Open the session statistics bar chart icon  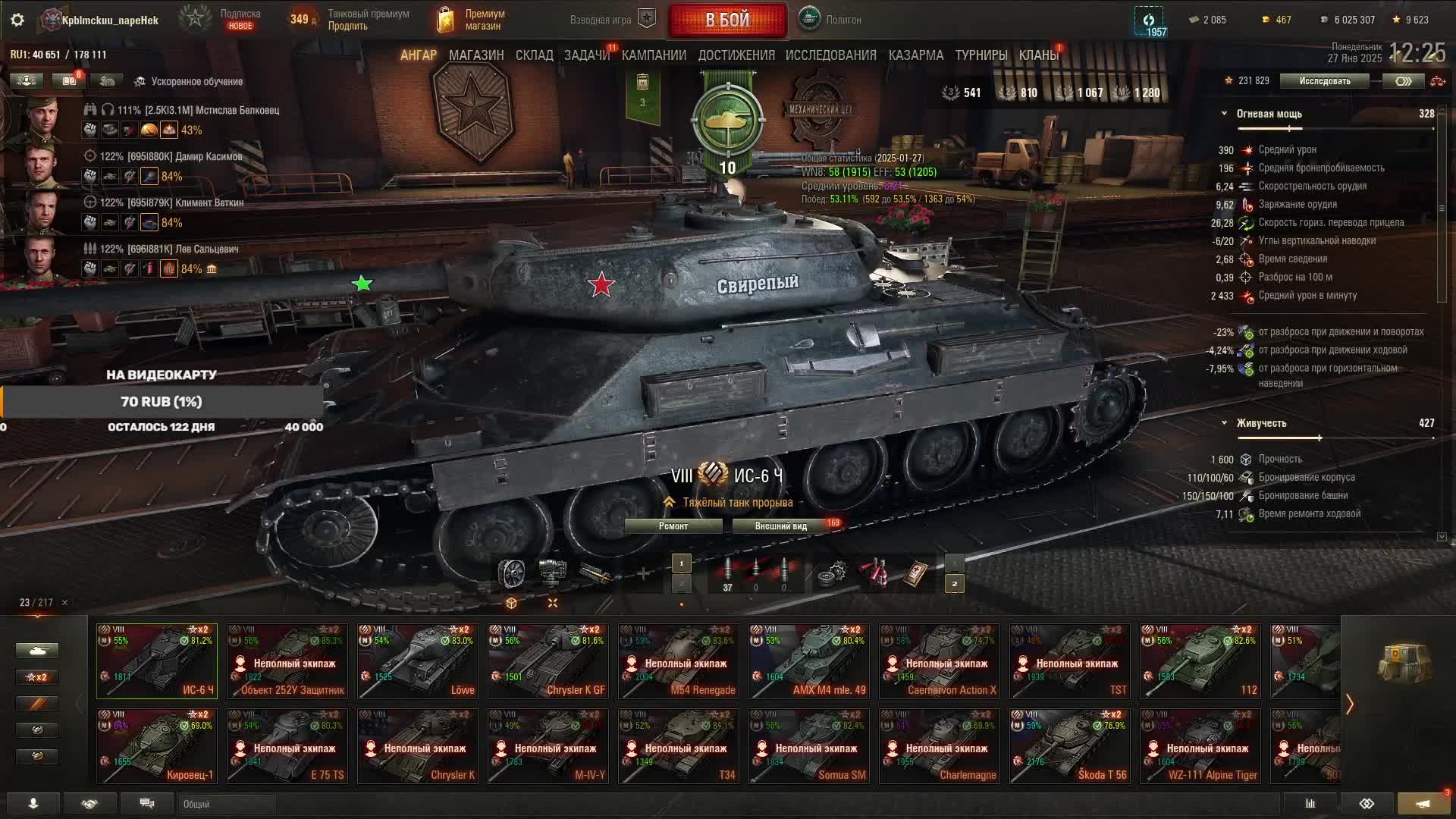(x=1310, y=804)
